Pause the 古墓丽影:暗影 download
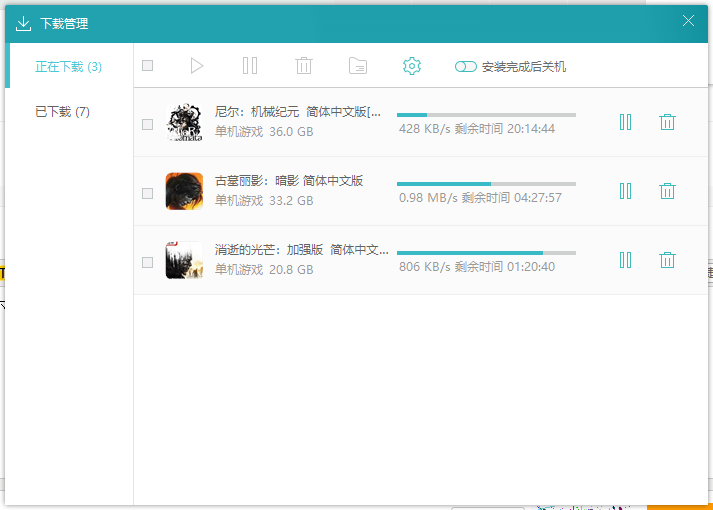This screenshot has height=510, width=713. coord(625,191)
